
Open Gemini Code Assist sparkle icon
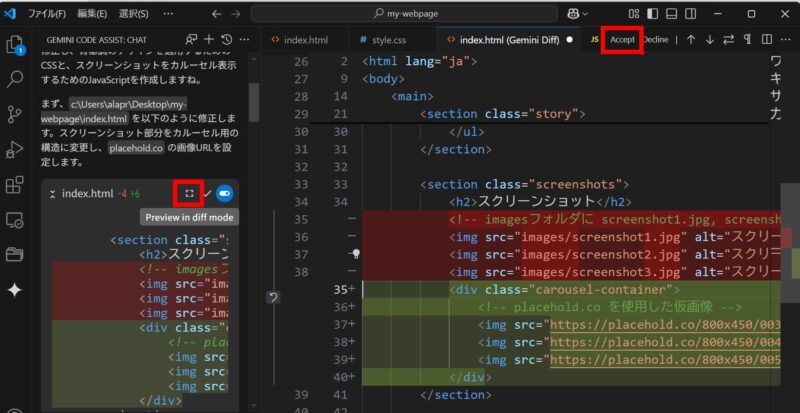click(14, 290)
